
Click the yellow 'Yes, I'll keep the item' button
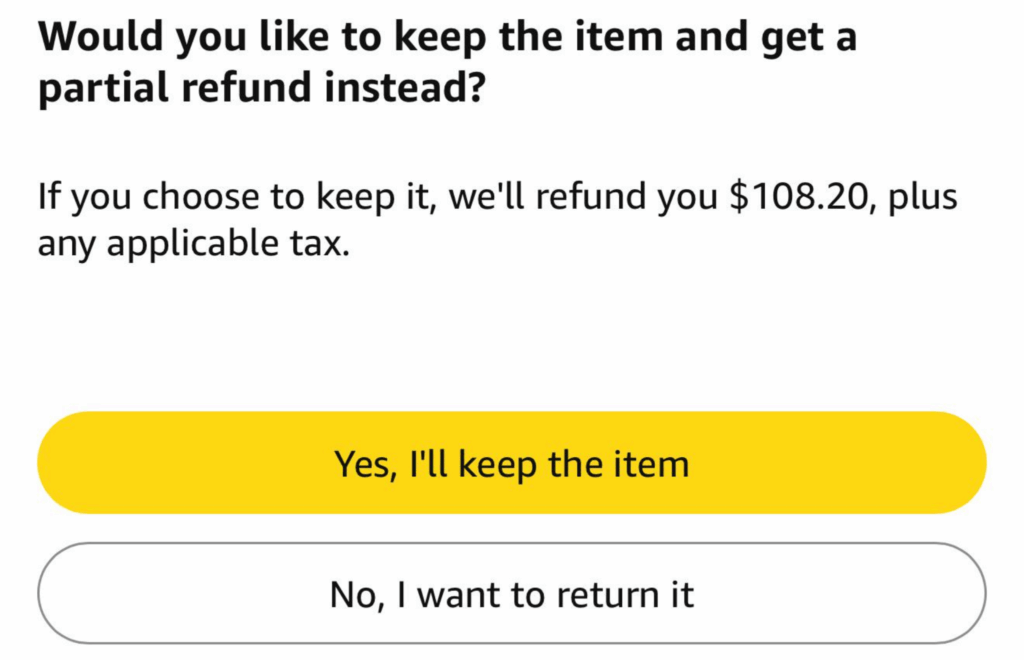[512, 462]
